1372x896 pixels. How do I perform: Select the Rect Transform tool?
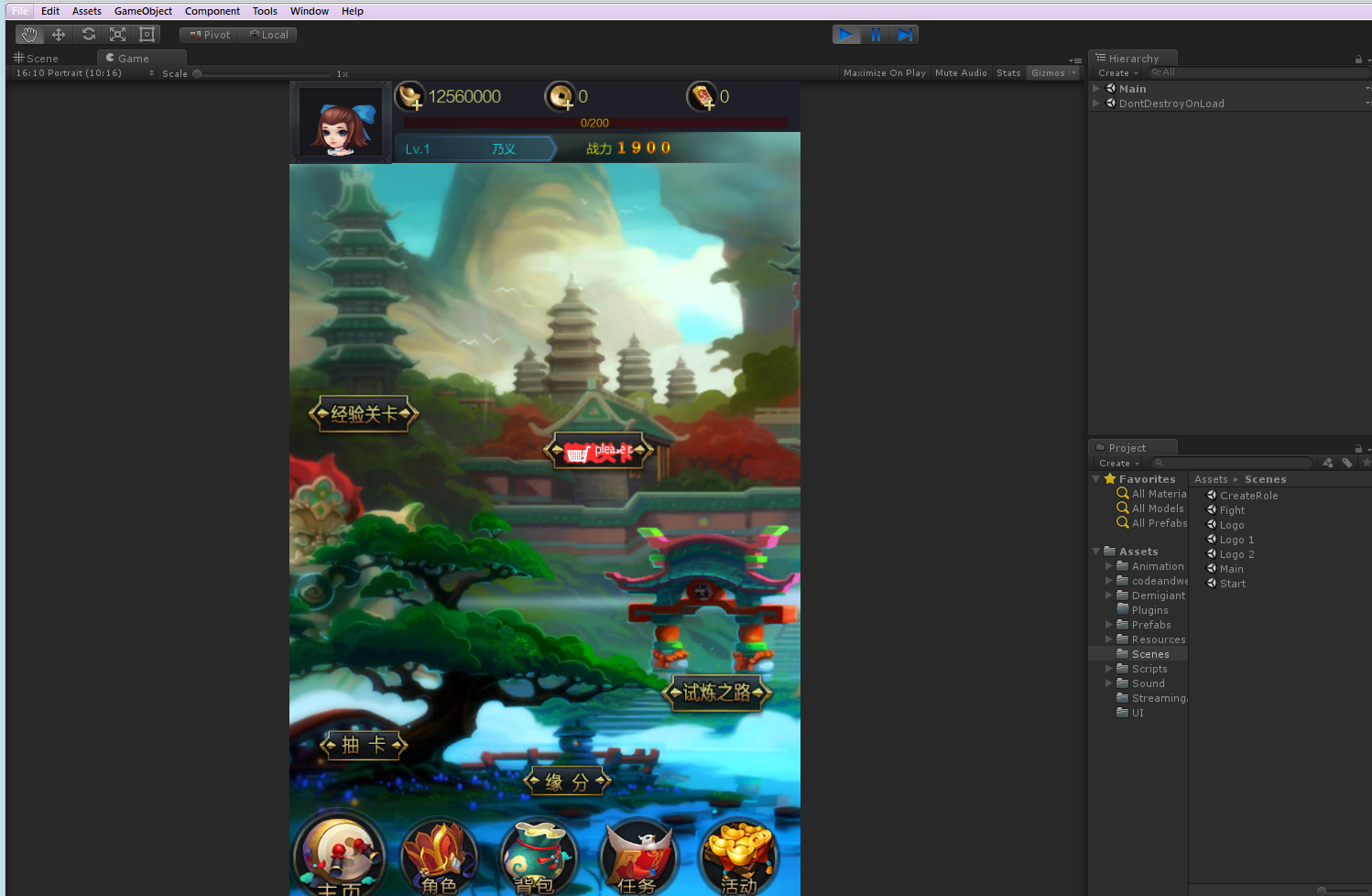(147, 35)
